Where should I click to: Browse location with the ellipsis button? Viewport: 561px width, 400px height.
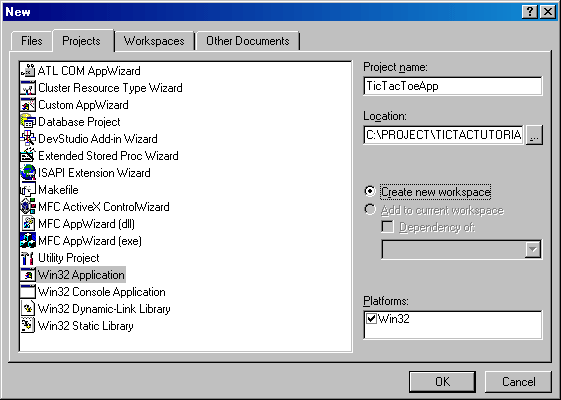click(534, 135)
